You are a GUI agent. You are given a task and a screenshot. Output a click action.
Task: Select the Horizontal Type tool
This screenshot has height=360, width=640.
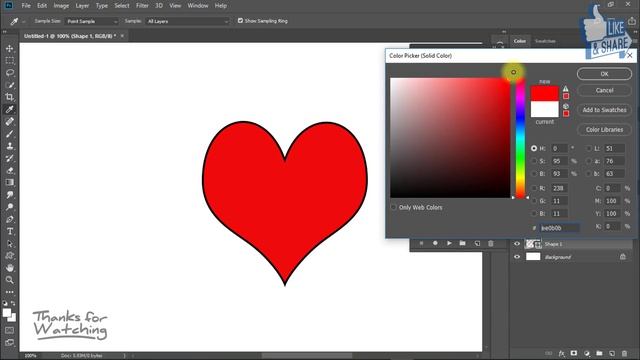(x=9, y=231)
